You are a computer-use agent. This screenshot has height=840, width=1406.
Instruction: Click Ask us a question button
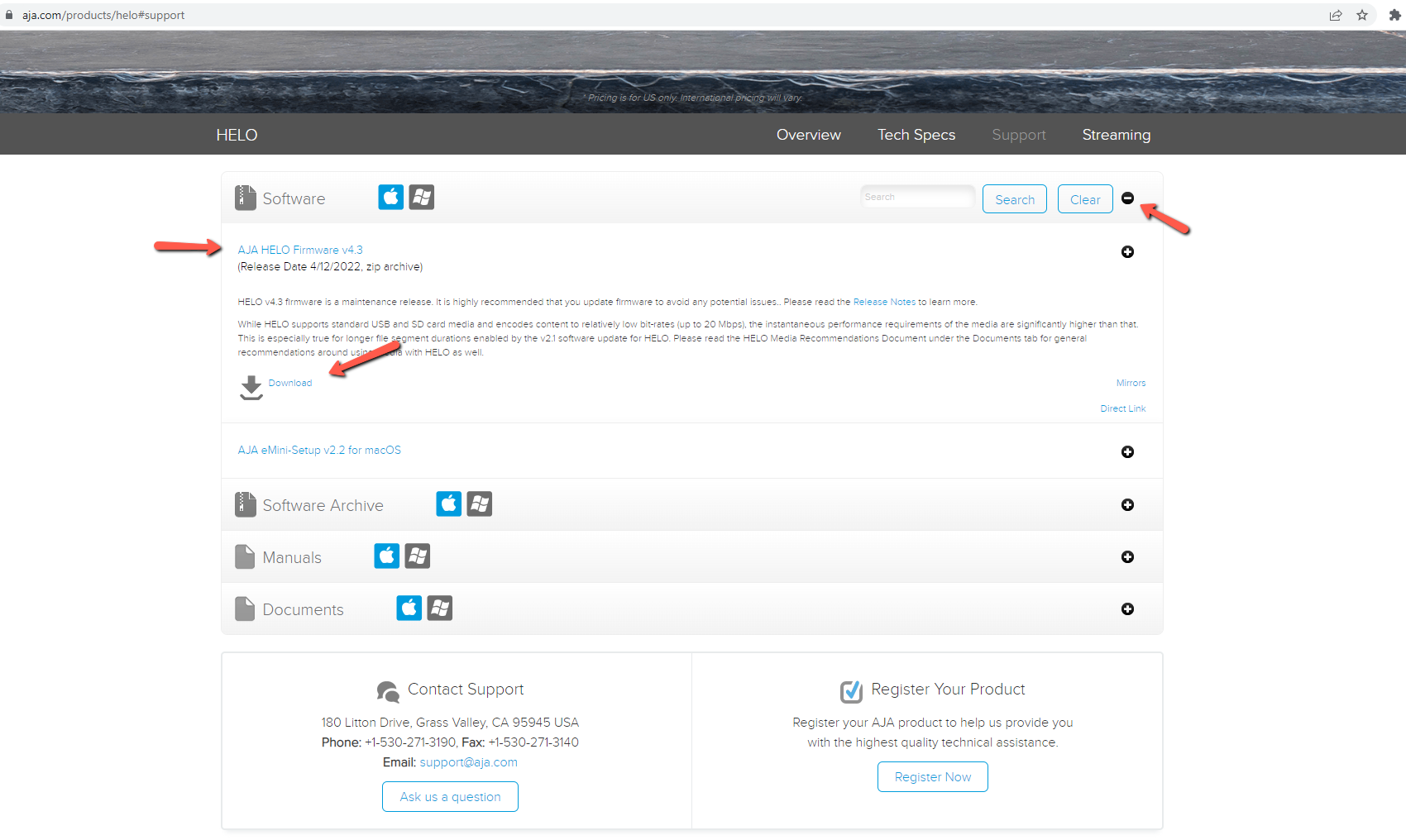click(x=450, y=797)
